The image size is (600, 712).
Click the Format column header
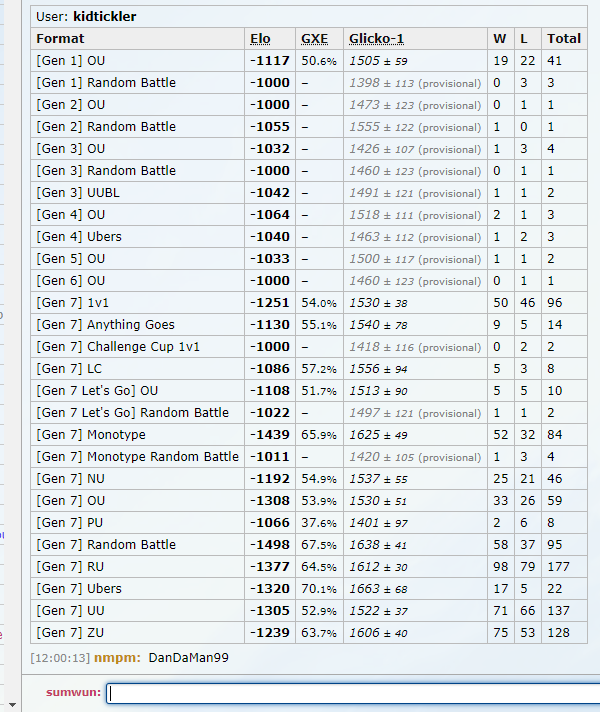click(60, 39)
